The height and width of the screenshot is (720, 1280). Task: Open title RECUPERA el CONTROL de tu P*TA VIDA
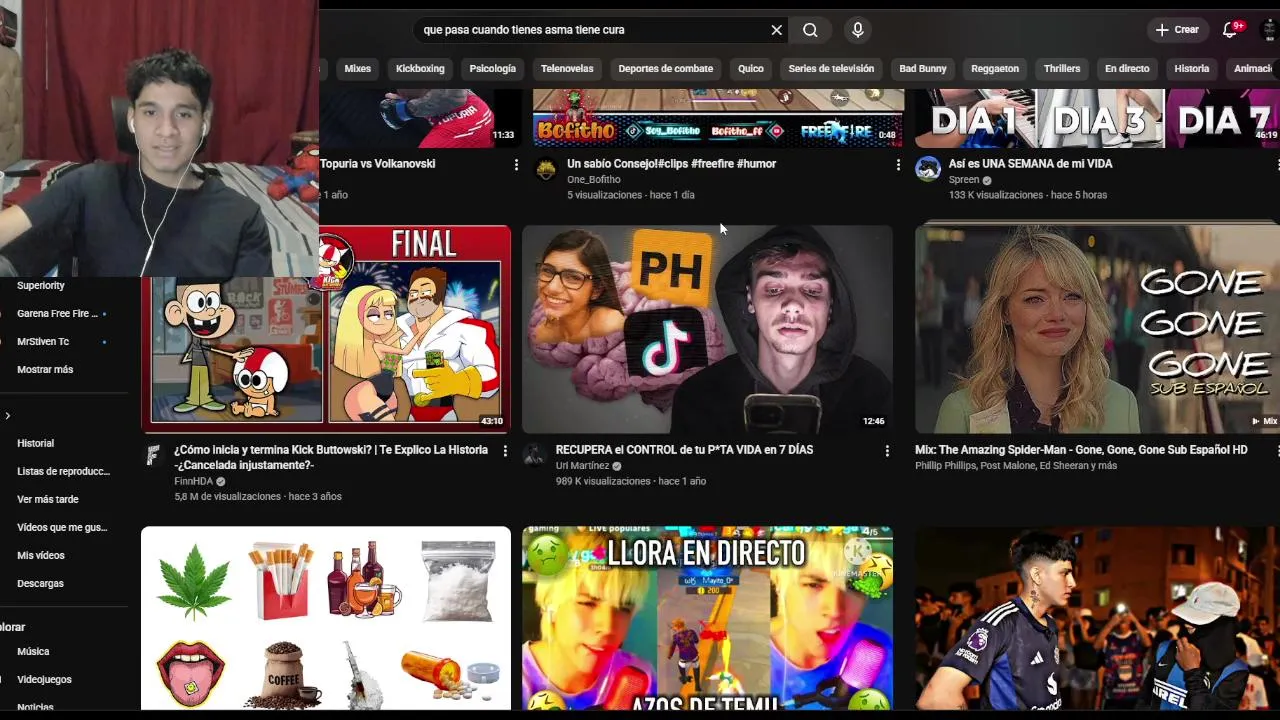tap(684, 450)
